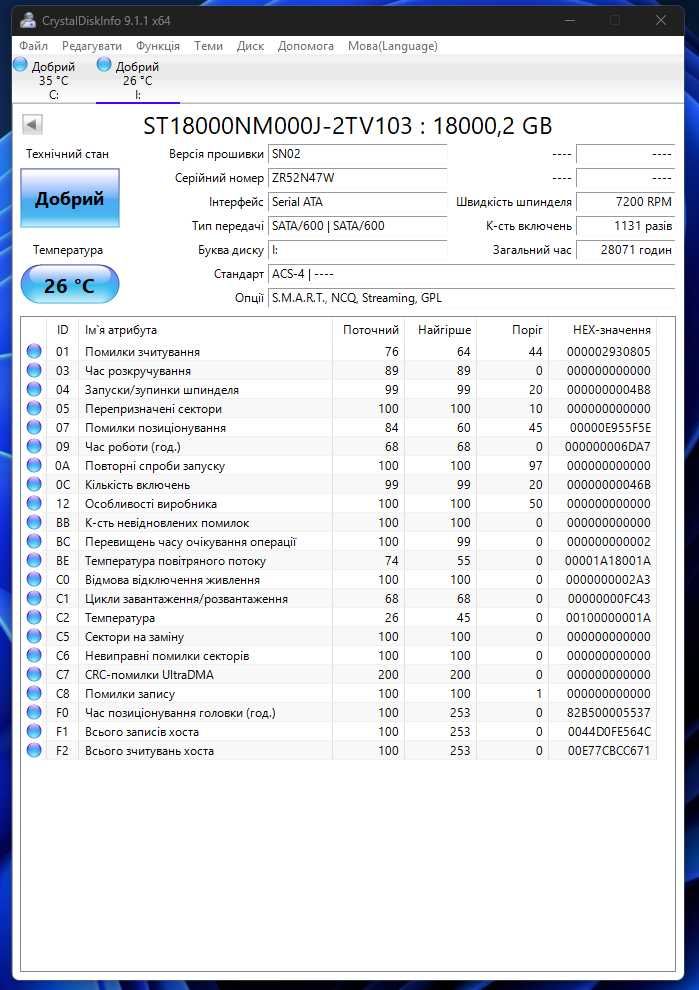The height and width of the screenshot is (990, 699).
Task: Click the CrystalDiskInfo app icon in title bar
Action: (x=27, y=20)
